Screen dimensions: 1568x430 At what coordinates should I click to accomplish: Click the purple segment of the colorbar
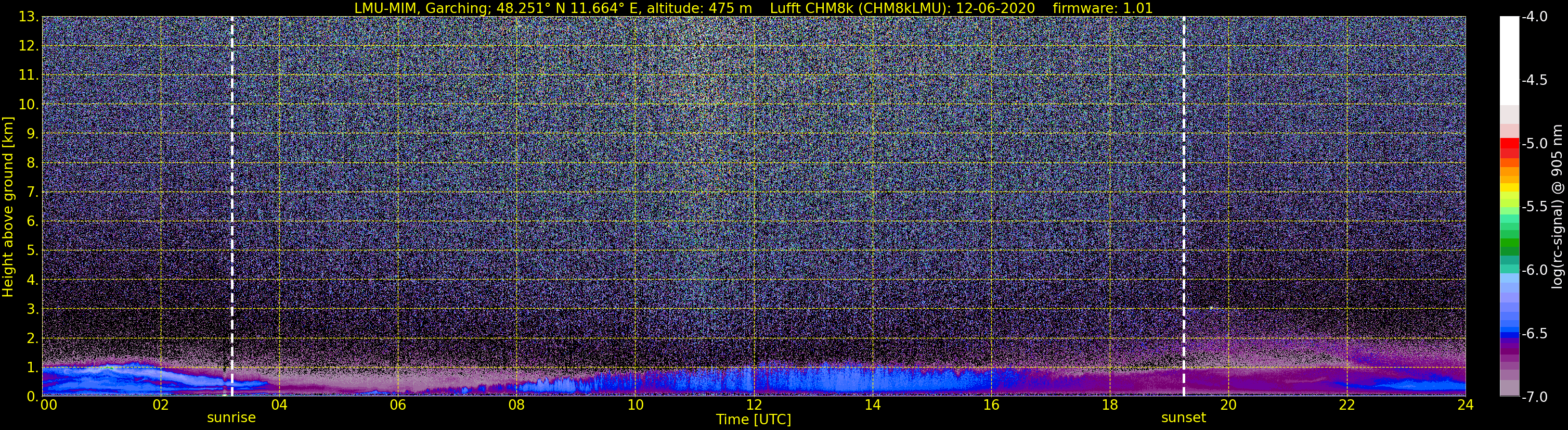1510,351
